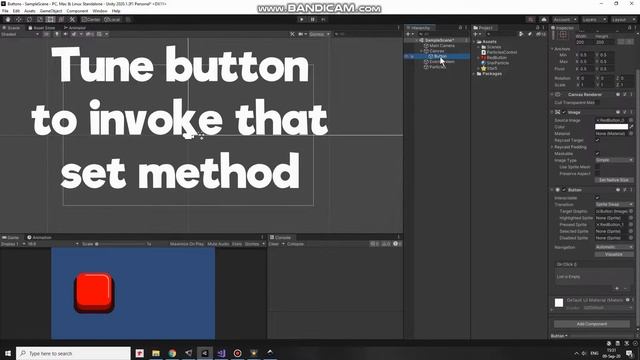Toggle the Image component enabled checkbox
This screenshot has height=360, width=640.
tap(564, 112)
